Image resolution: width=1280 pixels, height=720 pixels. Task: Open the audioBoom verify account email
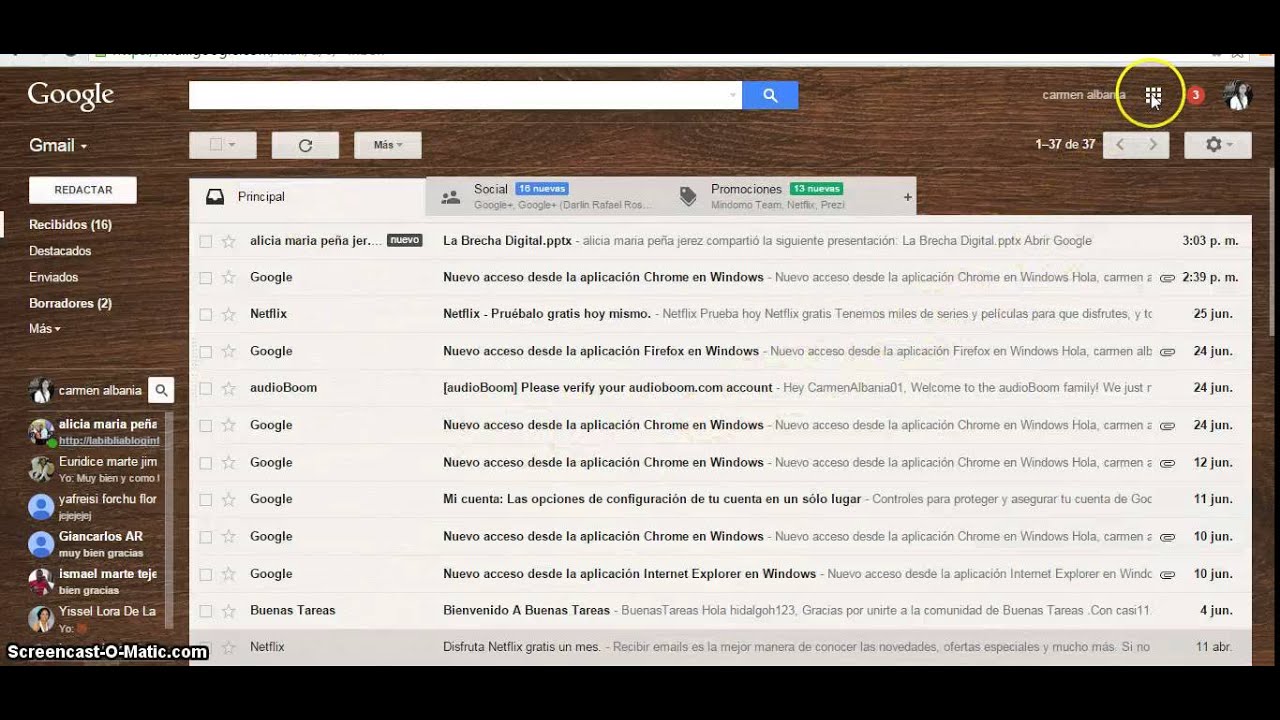[720, 388]
